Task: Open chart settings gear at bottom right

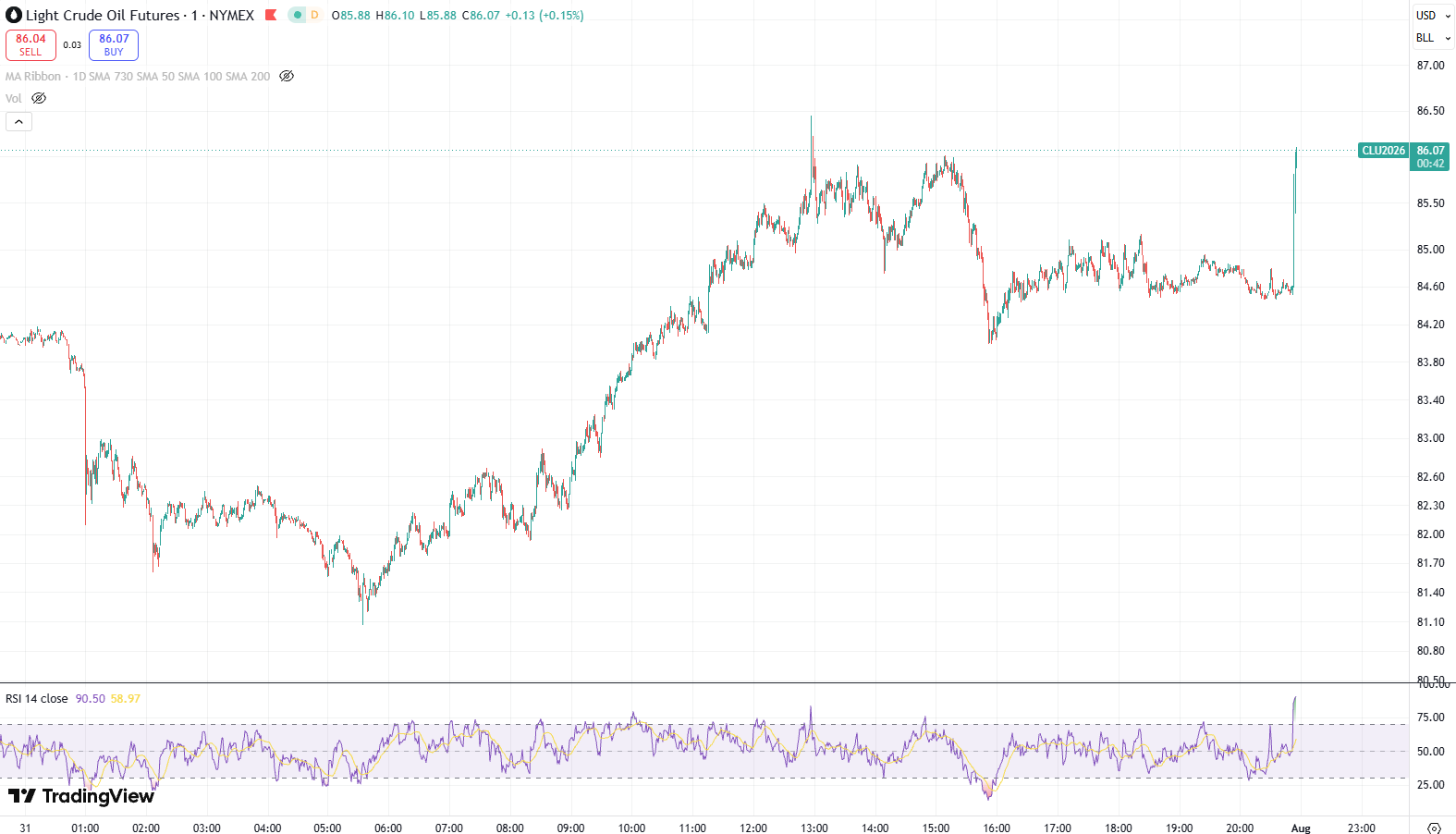Action: [1434, 828]
